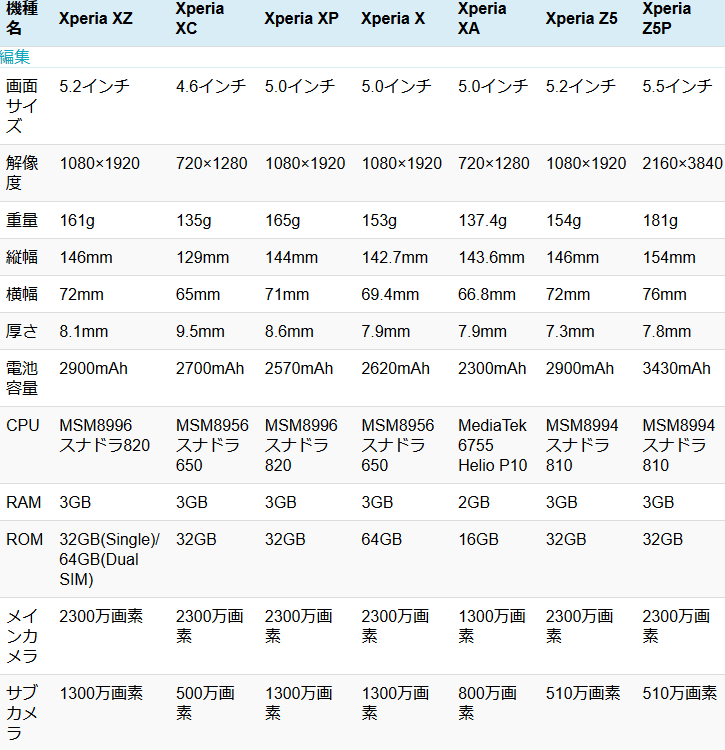Click the 129mm height cell
The height and width of the screenshot is (750, 725).
click(202, 257)
